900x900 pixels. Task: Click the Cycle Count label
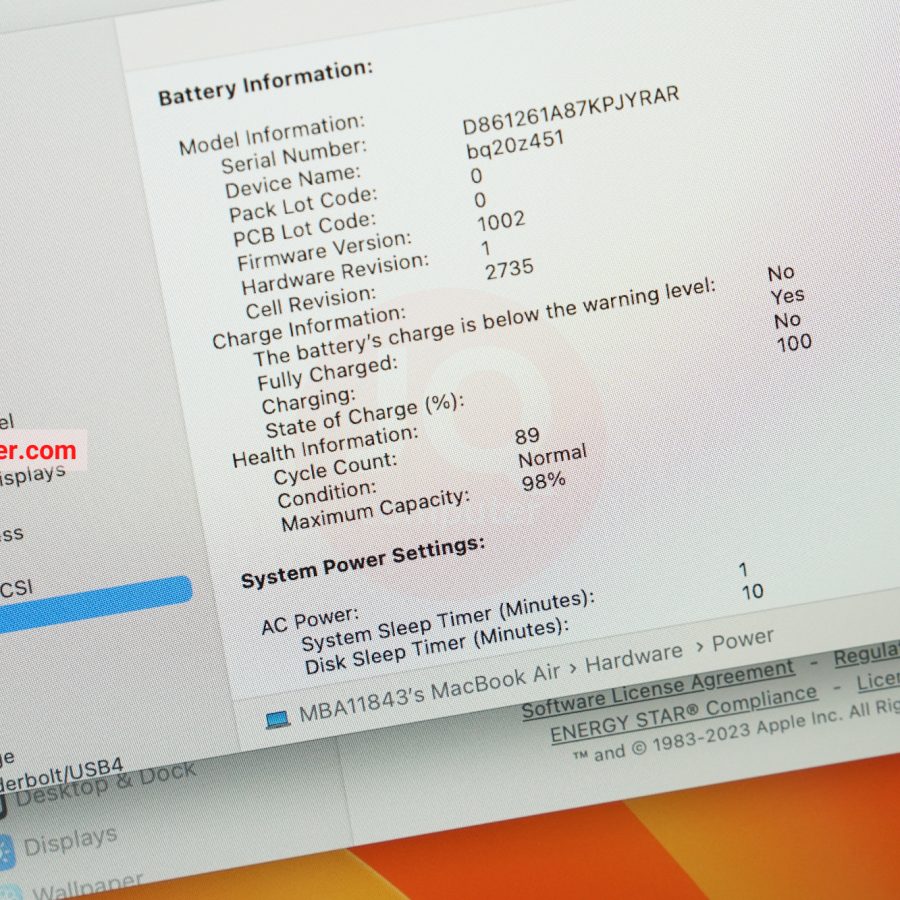(x=335, y=468)
